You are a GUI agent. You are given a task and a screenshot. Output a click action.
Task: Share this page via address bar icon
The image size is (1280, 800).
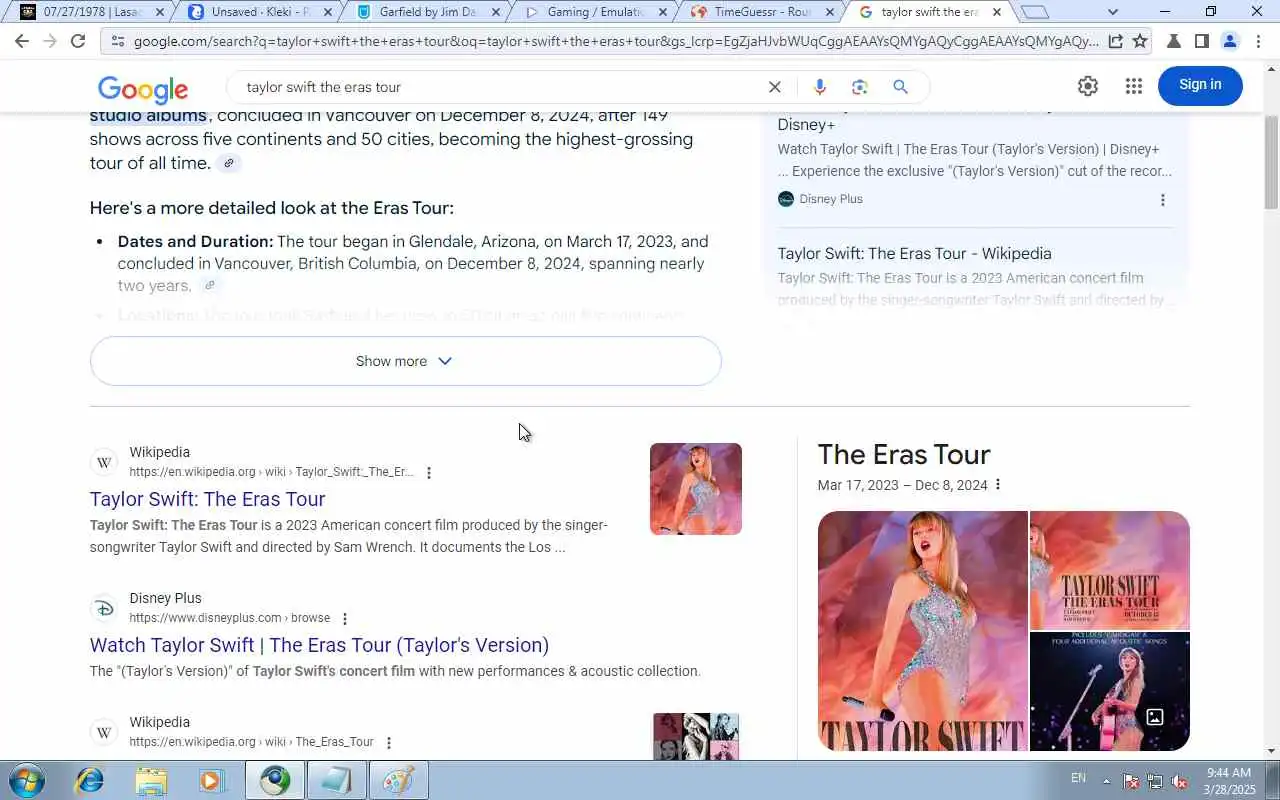1115,41
